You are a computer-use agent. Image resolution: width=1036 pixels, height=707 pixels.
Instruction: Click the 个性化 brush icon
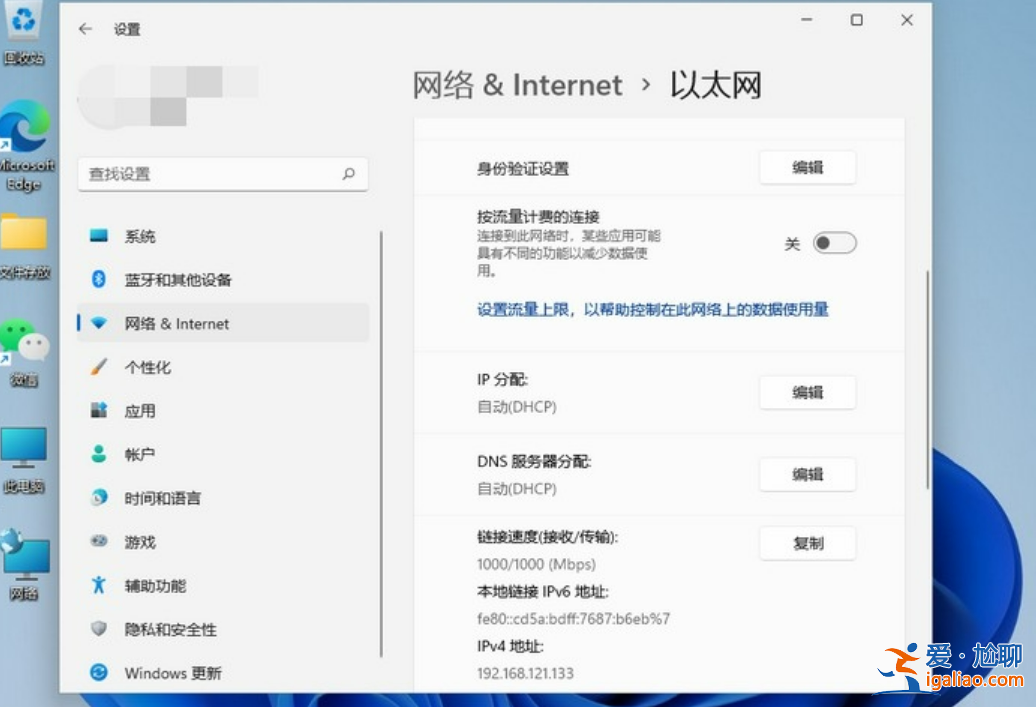pos(100,367)
